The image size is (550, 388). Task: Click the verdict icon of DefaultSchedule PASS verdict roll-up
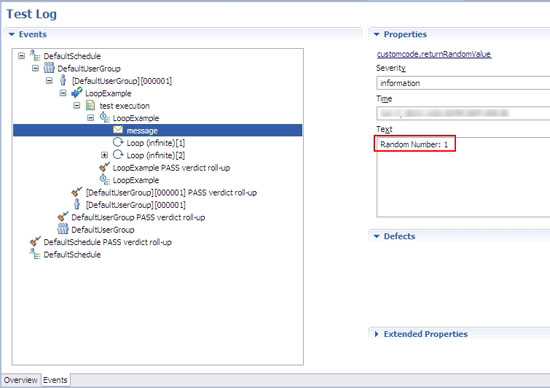pyautogui.click(x=35, y=241)
